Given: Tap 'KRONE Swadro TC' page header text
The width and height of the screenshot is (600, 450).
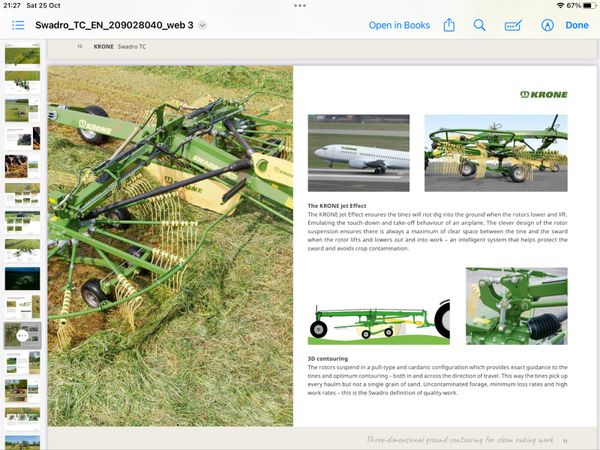Looking at the screenshot, I should [x=120, y=47].
